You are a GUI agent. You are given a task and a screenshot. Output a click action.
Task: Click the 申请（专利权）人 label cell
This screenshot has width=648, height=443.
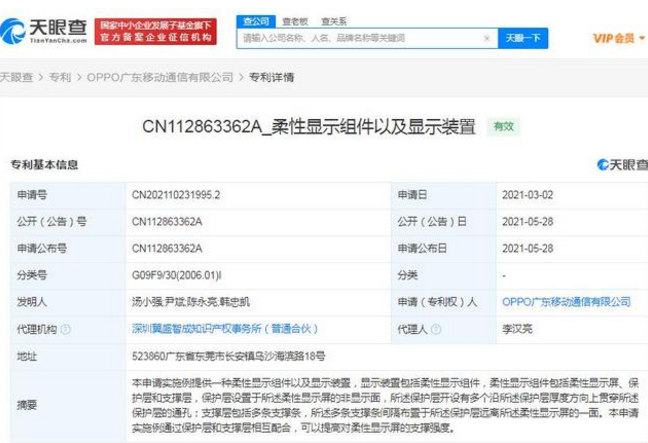click(444, 302)
